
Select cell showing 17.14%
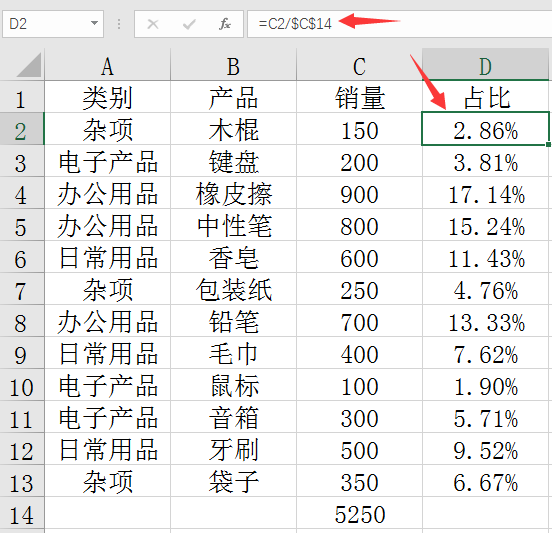[x=485, y=193]
